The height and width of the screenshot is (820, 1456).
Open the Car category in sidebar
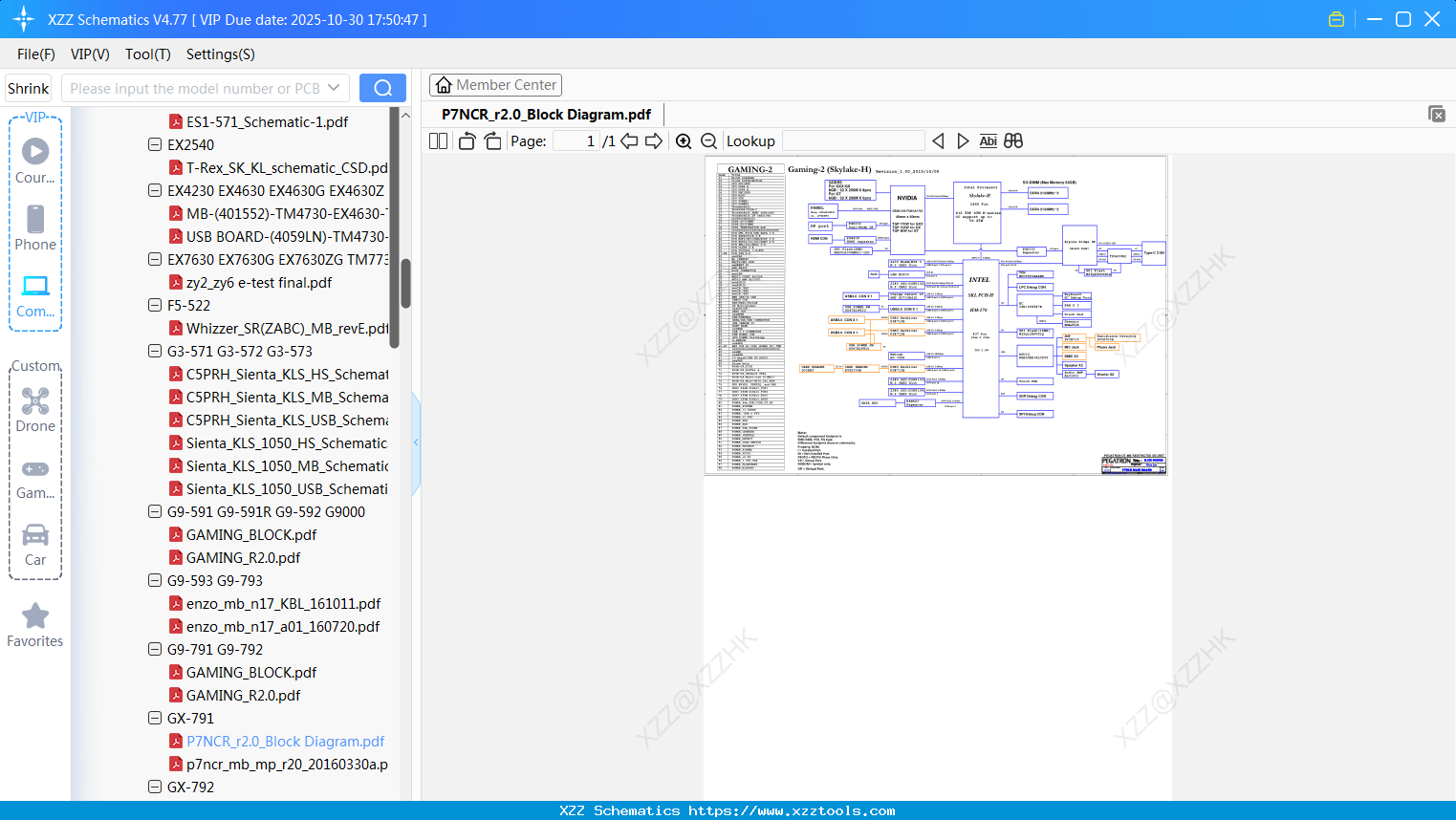tap(35, 545)
